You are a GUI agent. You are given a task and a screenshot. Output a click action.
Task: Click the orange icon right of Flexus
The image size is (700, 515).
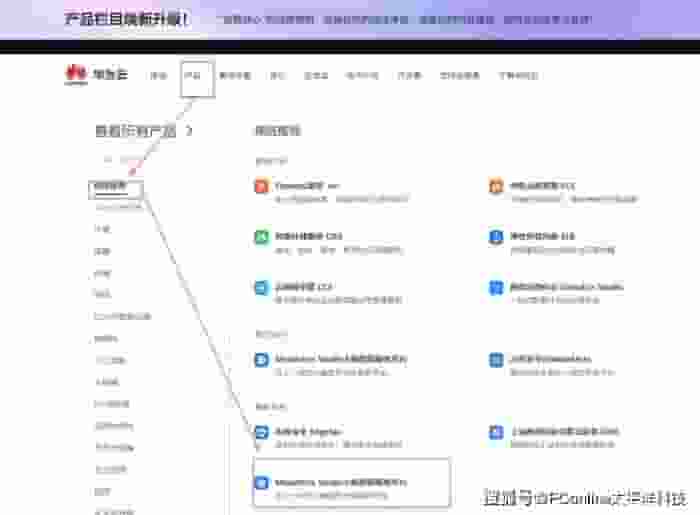(x=496, y=186)
